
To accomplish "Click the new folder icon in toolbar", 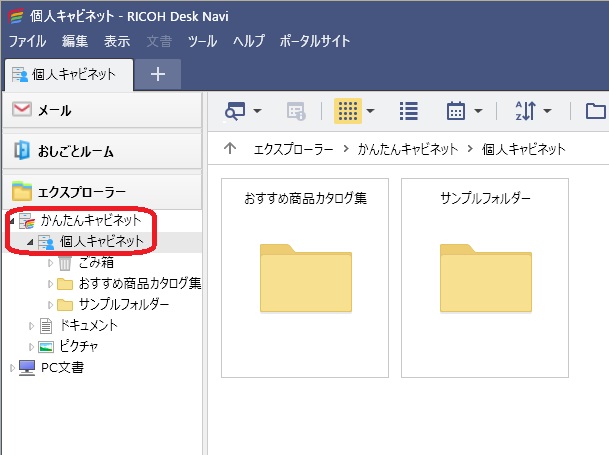I will [x=596, y=111].
